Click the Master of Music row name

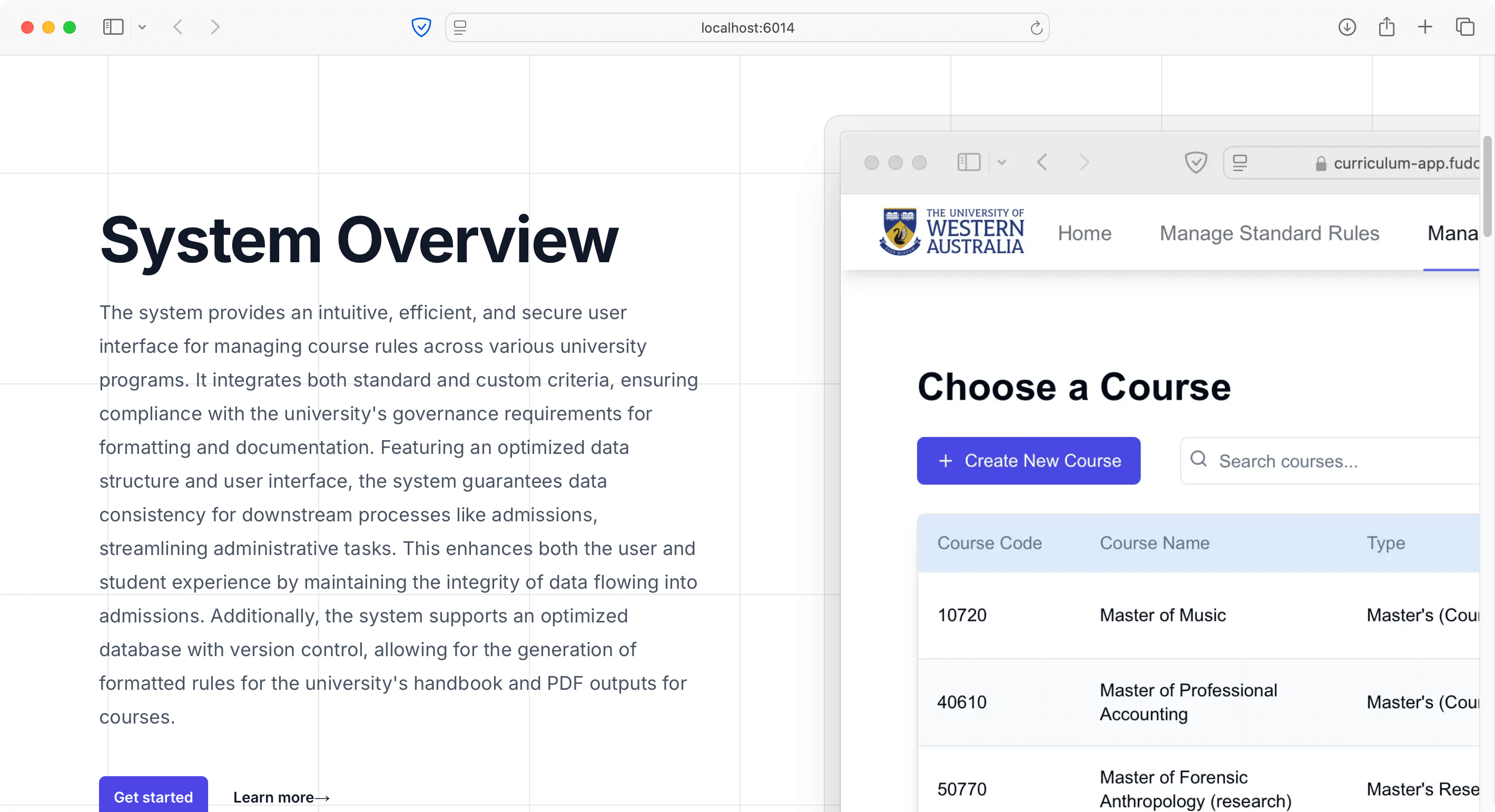[x=1163, y=616]
